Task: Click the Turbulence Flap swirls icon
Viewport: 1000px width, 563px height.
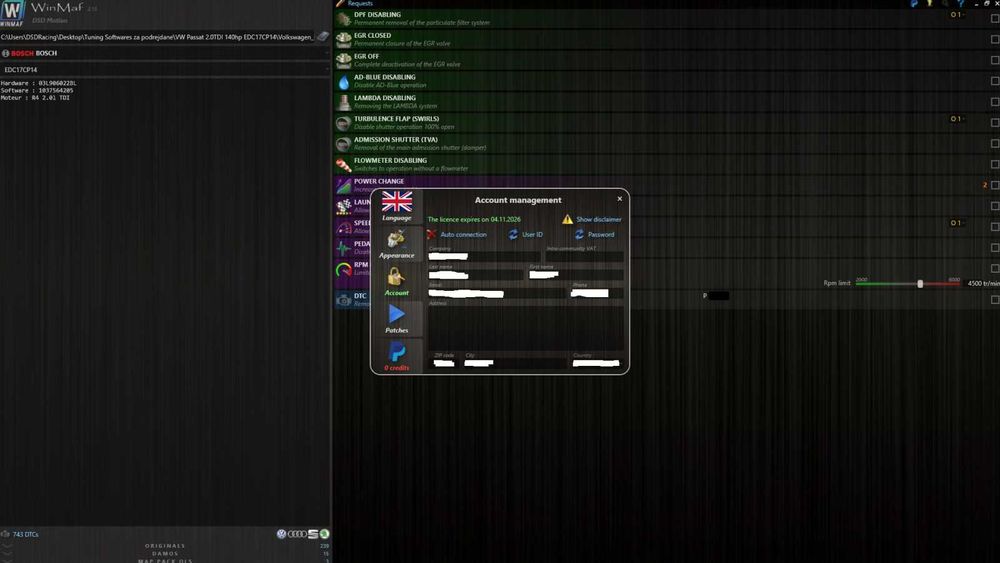Action: 343,123
